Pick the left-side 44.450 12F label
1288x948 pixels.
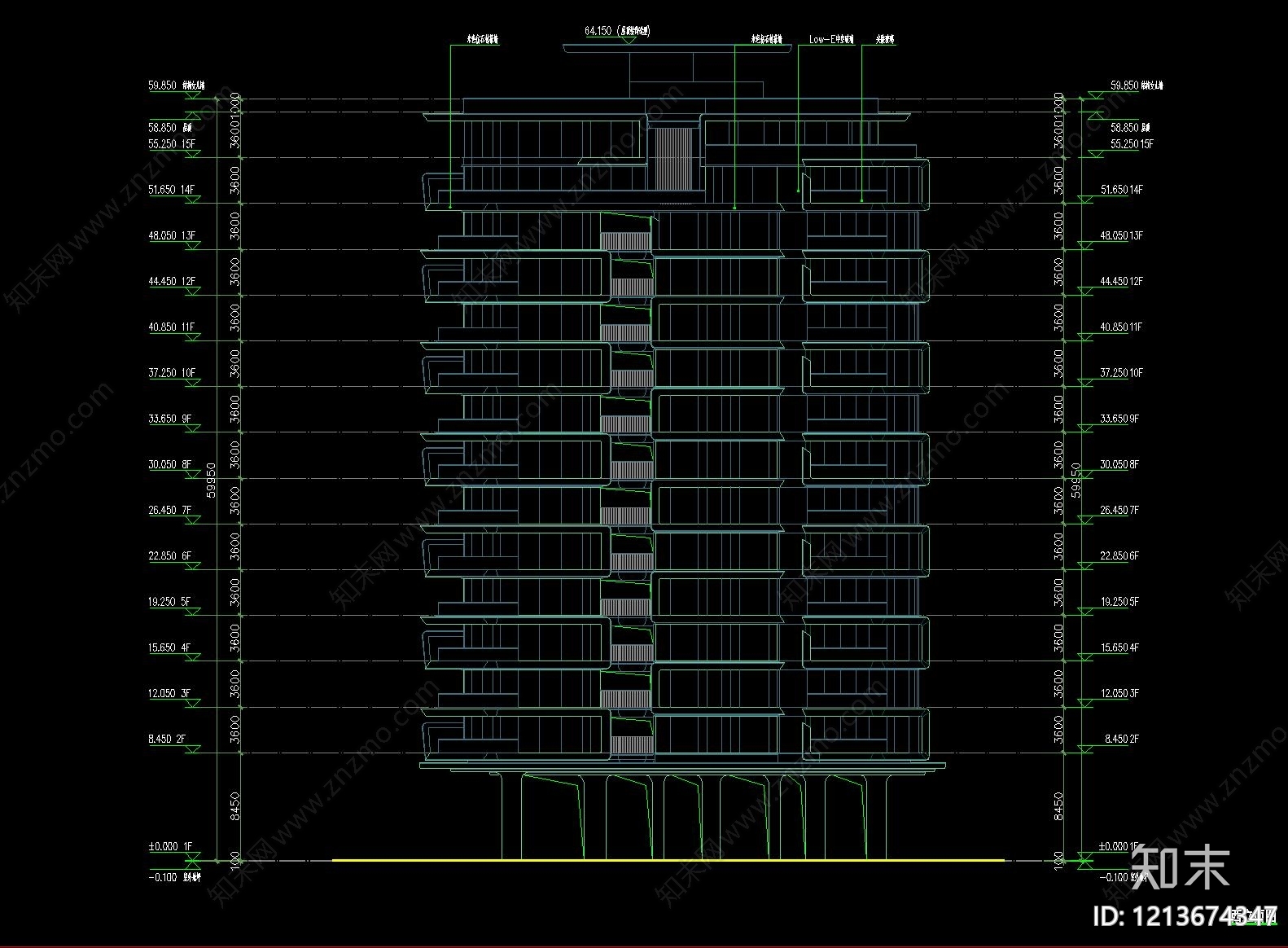pyautogui.click(x=172, y=281)
